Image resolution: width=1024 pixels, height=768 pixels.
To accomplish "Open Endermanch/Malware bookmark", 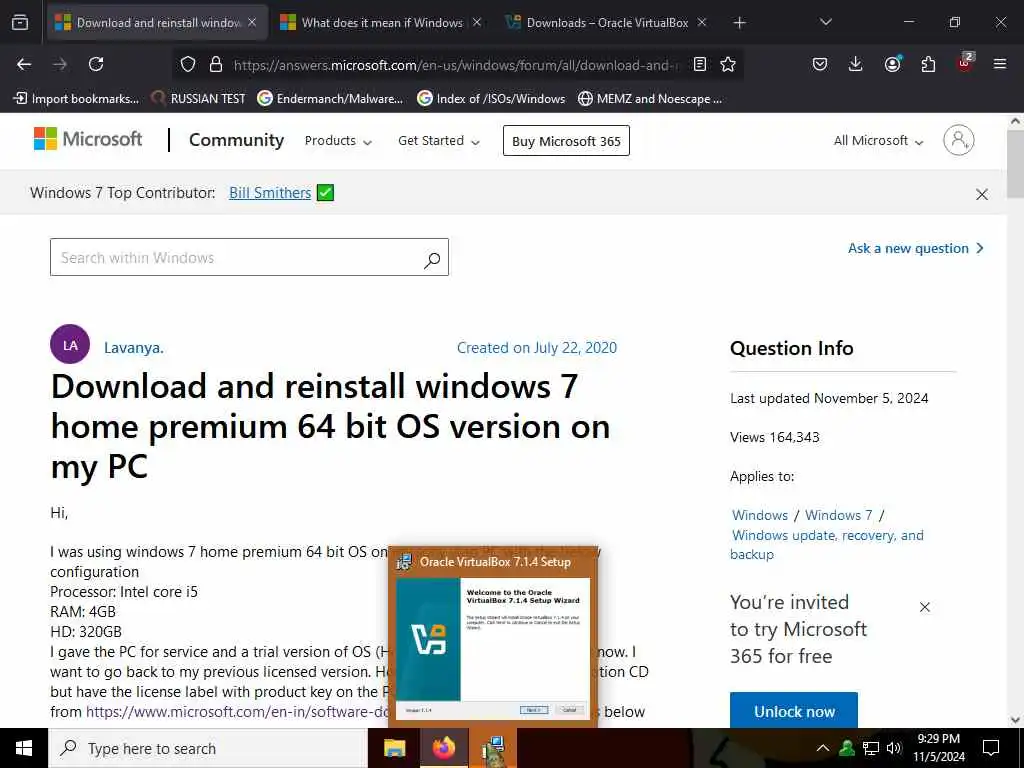I will (330, 99).
